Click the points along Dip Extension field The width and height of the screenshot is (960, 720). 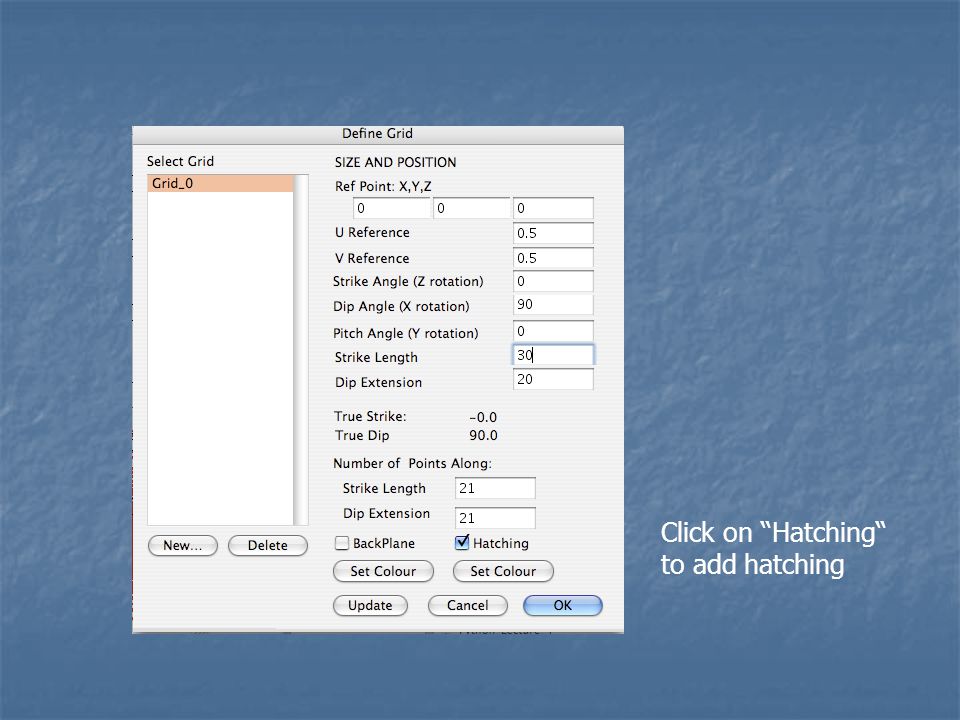[x=495, y=518]
